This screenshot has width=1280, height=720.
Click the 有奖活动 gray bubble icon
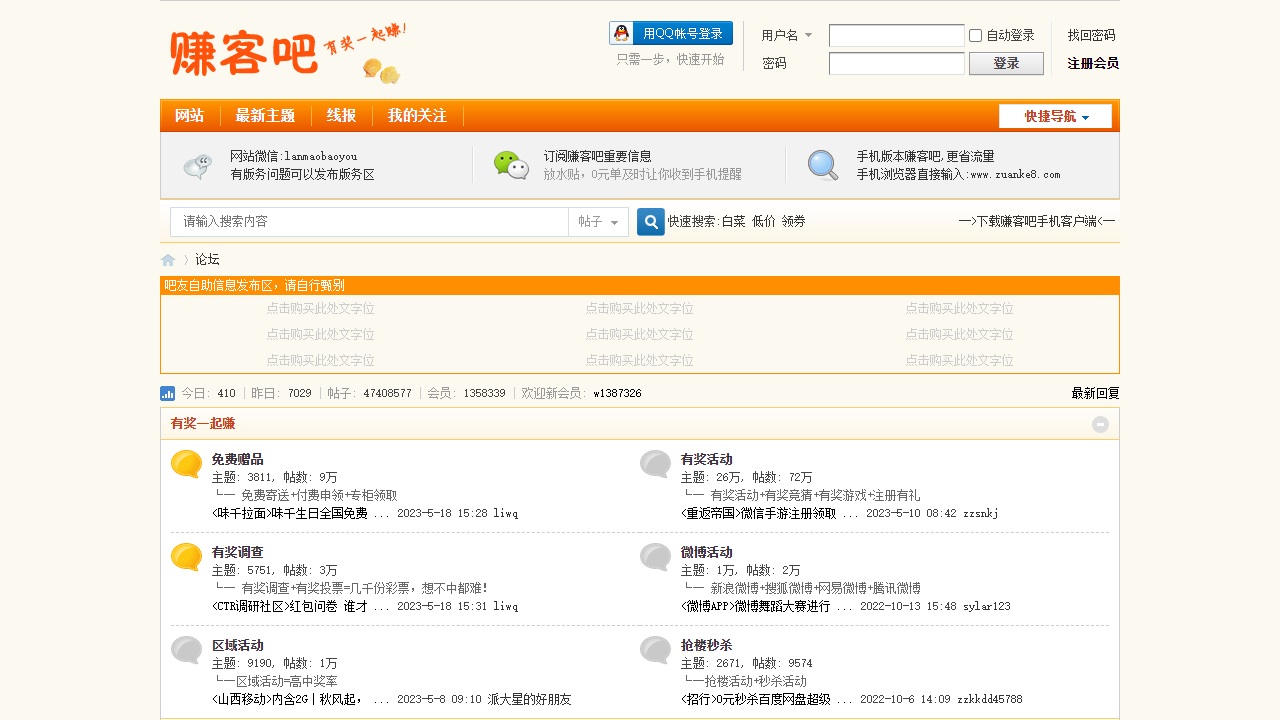click(x=655, y=464)
